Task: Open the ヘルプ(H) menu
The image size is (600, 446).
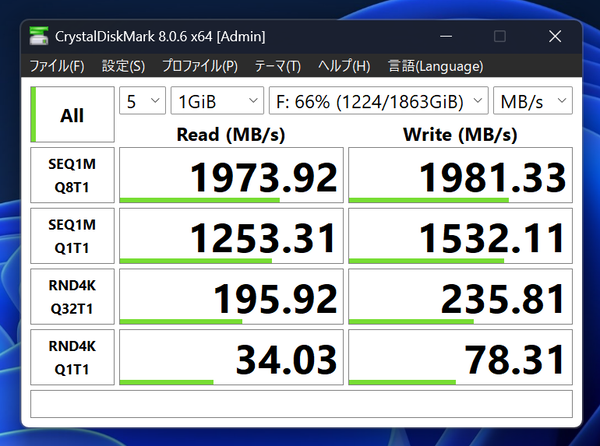Action: [x=344, y=66]
